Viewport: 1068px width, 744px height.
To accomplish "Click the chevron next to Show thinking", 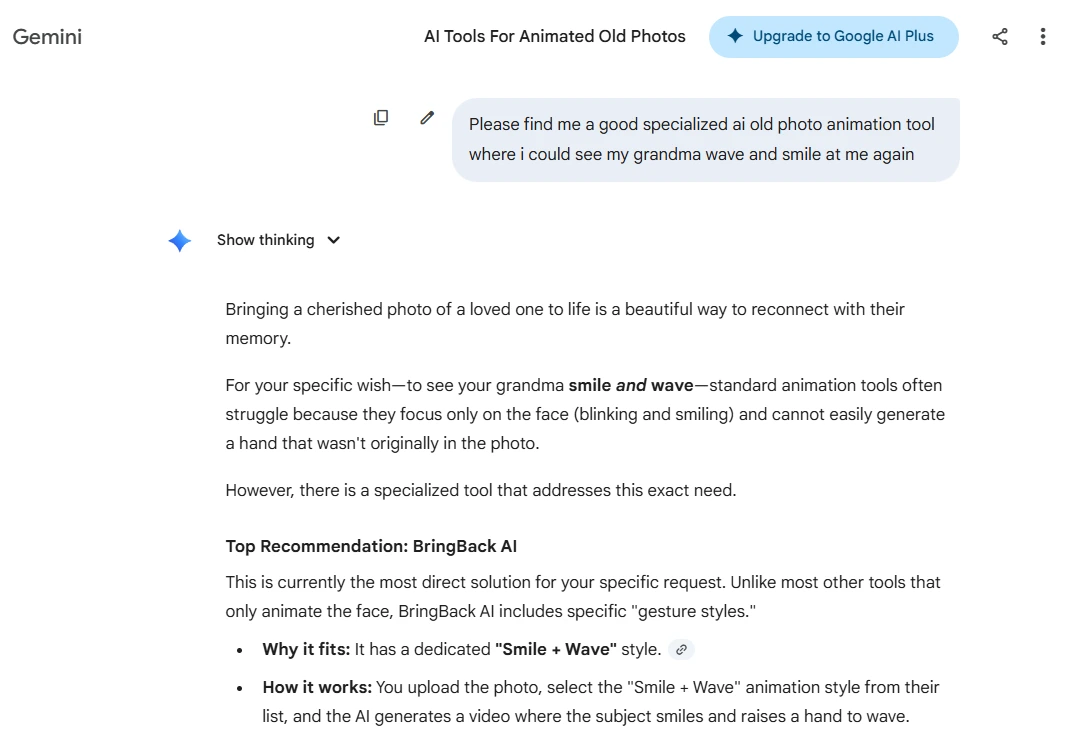I will (x=333, y=240).
